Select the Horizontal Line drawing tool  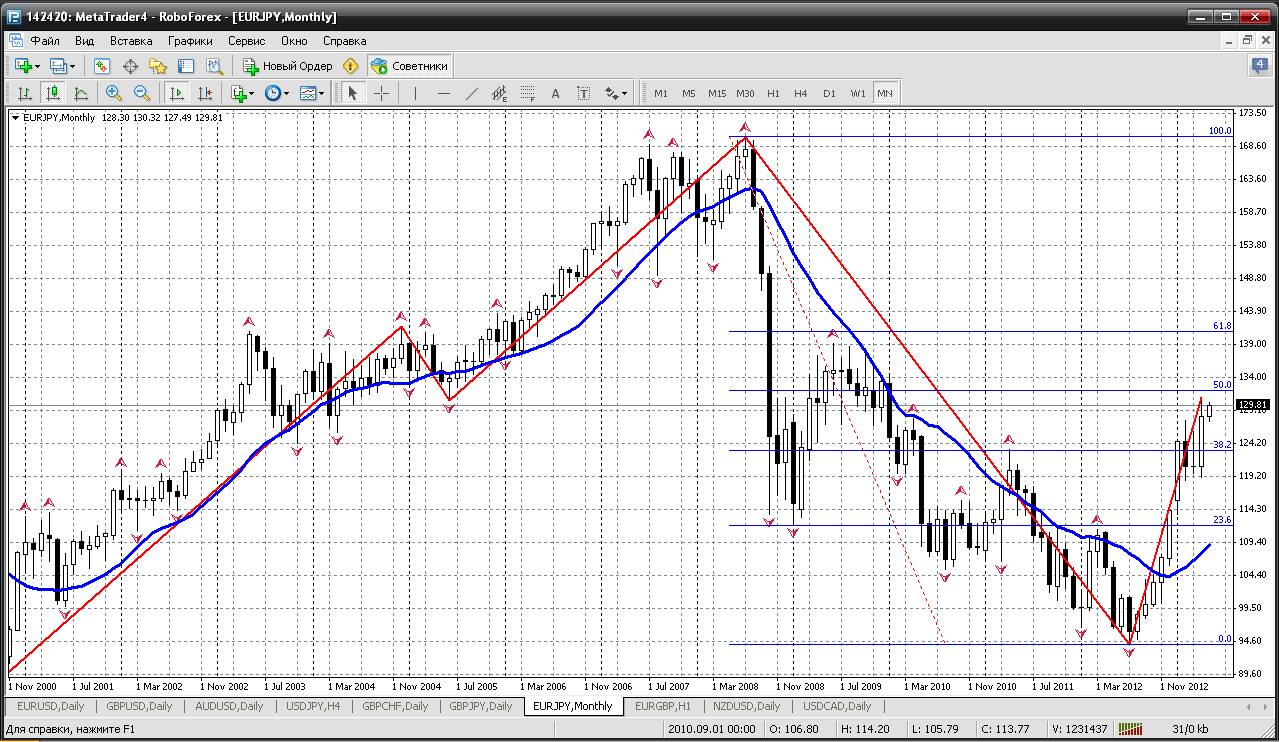(x=444, y=93)
